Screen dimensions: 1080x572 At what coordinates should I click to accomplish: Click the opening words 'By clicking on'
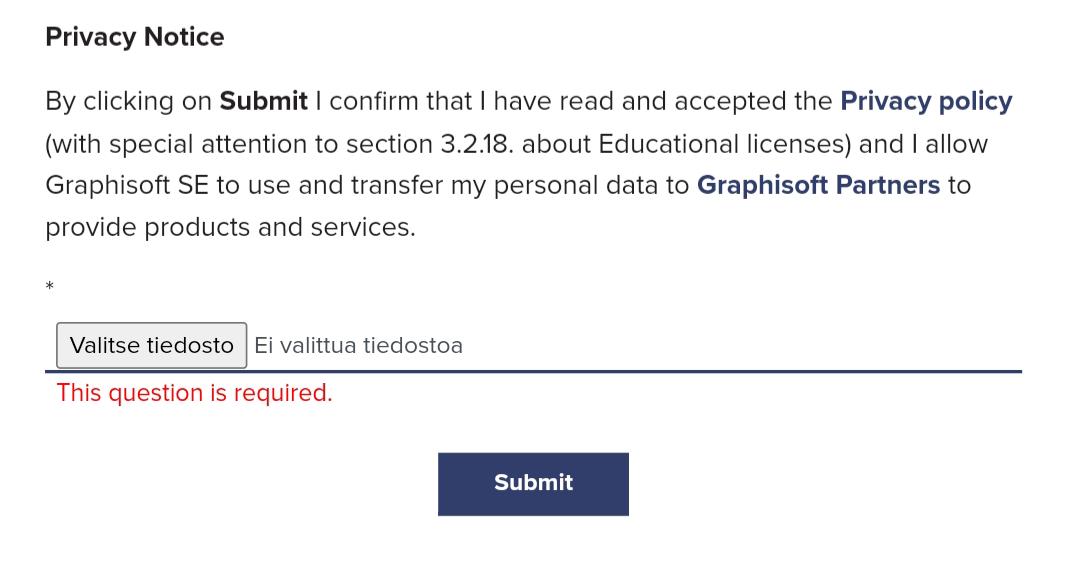[128, 102]
